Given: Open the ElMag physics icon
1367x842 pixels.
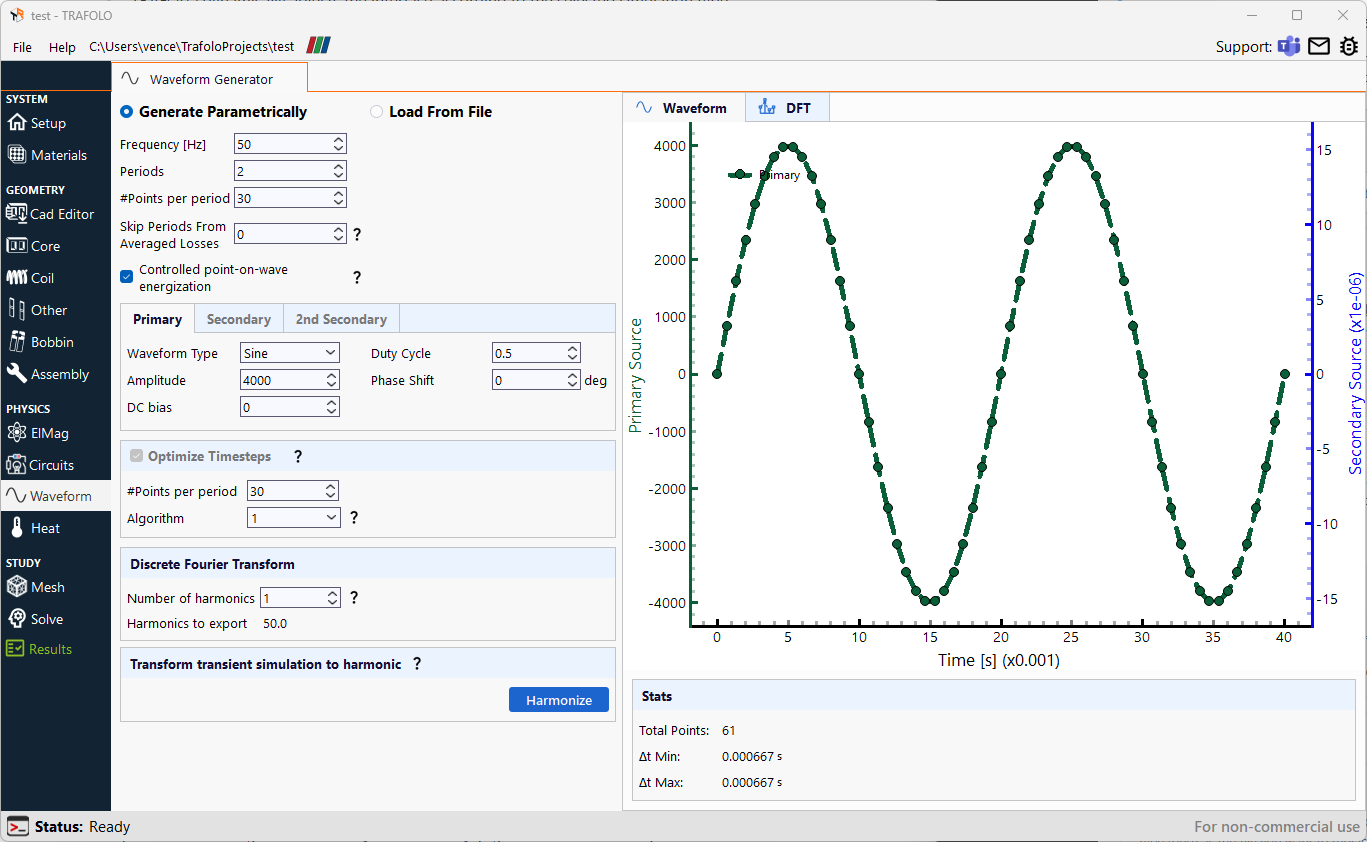Looking at the screenshot, I should pos(17,433).
